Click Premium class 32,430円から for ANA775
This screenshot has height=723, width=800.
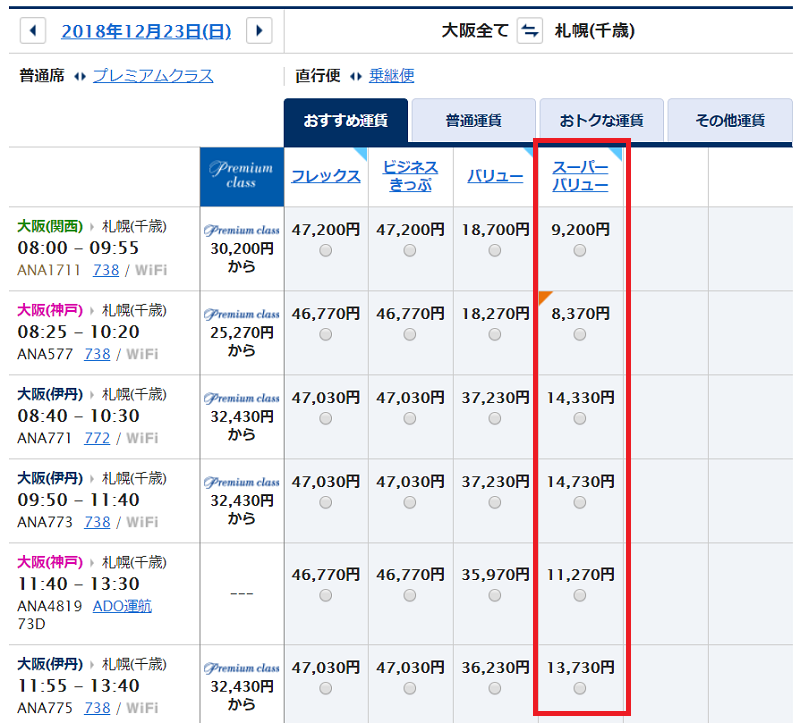[x=242, y=687]
